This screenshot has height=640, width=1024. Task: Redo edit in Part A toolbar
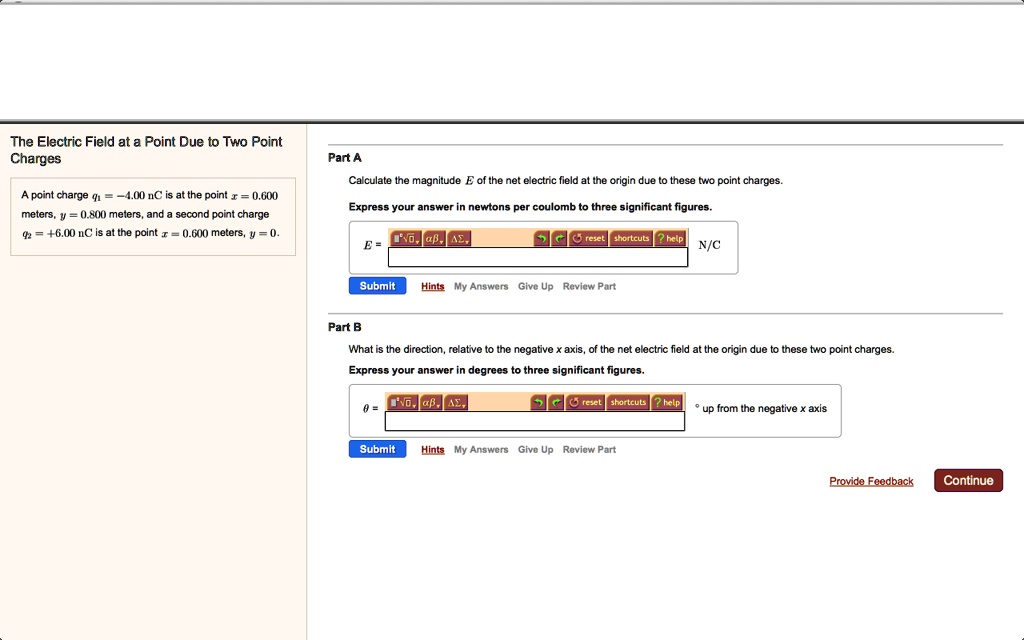[559, 238]
